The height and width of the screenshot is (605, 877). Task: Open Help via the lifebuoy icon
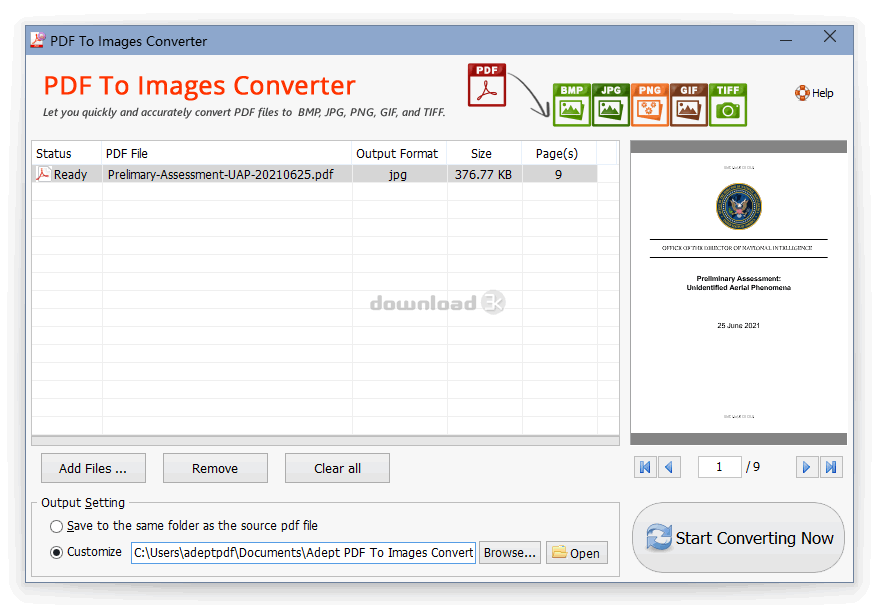click(x=802, y=93)
